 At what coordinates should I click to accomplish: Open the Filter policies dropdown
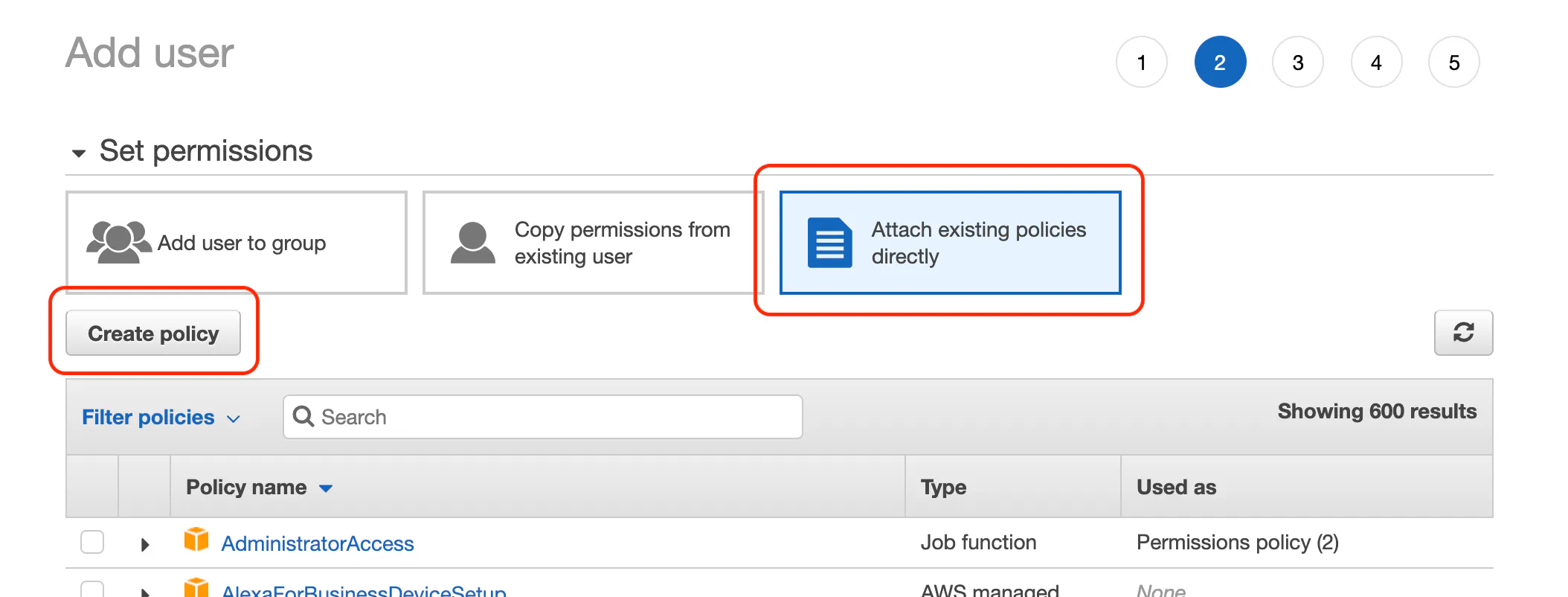(x=161, y=417)
